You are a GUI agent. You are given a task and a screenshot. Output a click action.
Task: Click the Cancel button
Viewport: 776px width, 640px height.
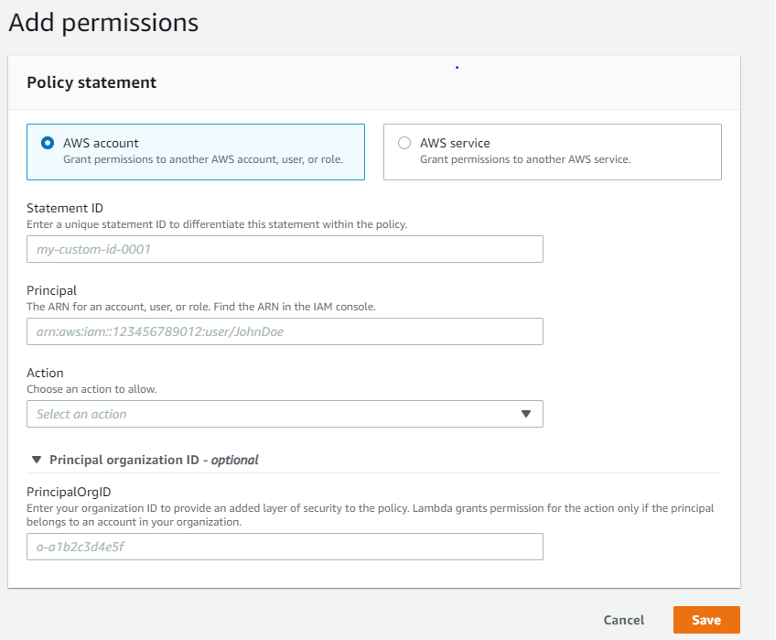[624, 620]
